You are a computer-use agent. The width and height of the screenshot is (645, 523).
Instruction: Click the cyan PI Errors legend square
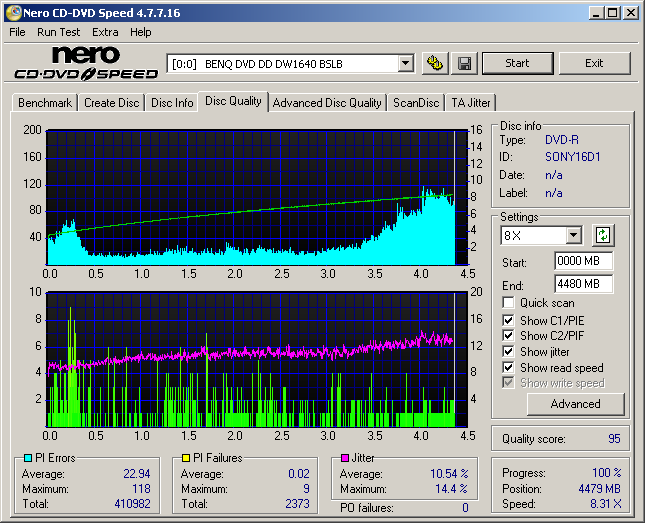point(28,458)
